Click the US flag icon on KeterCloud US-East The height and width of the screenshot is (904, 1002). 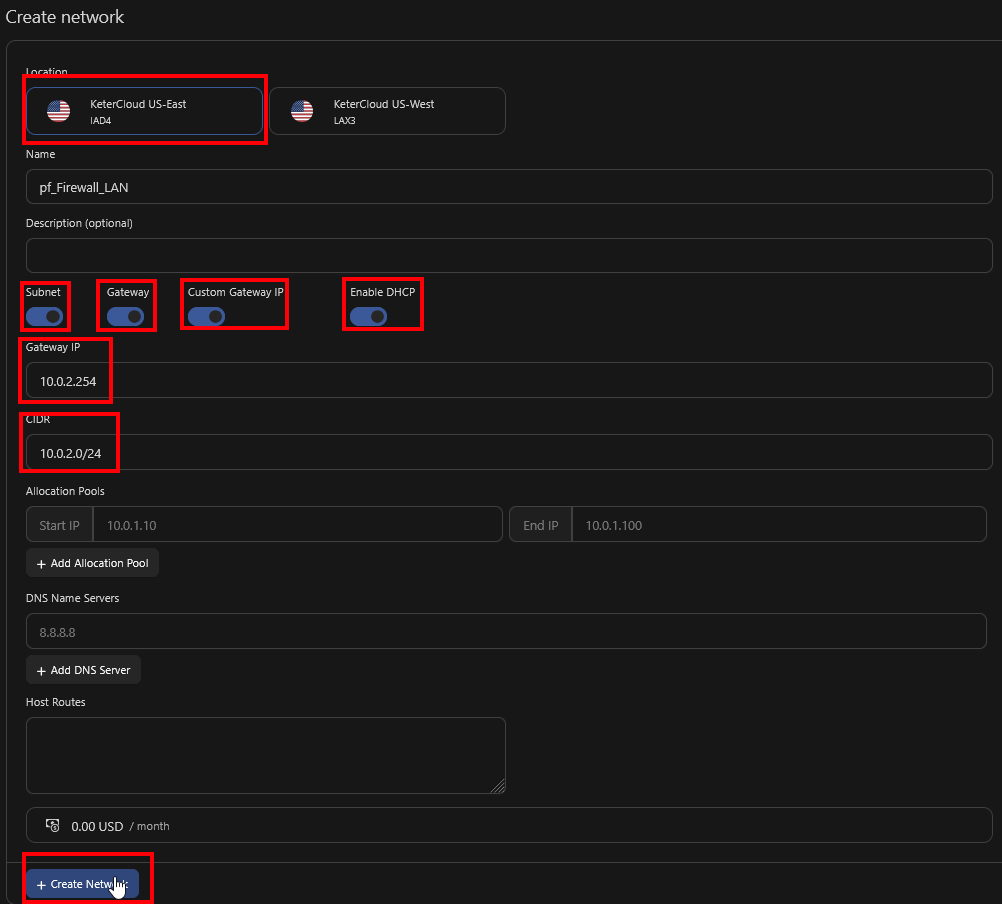pos(58,110)
